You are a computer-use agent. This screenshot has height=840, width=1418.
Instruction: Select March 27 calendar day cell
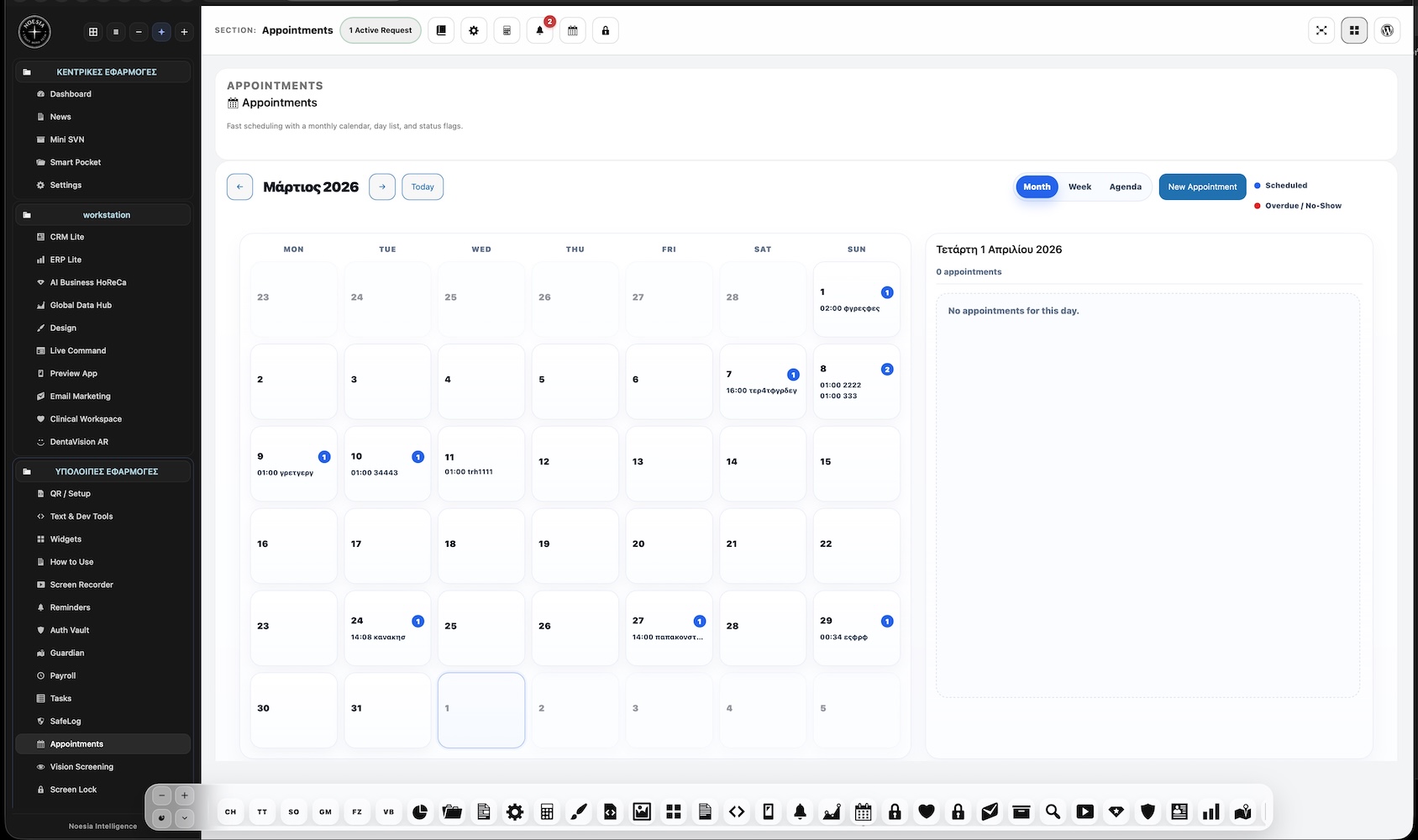click(669, 629)
